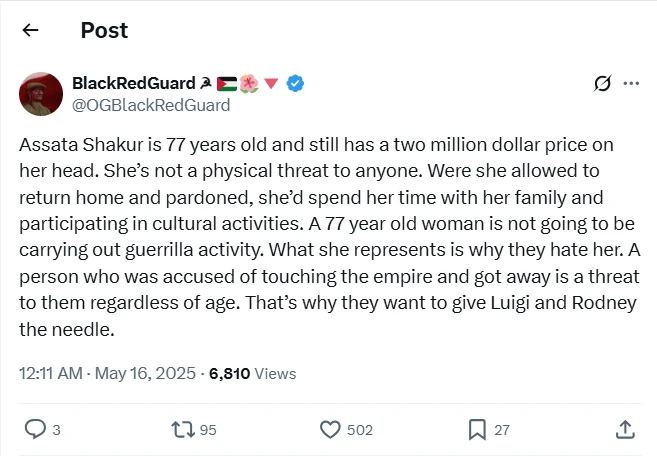This screenshot has width=657, height=456.
Task: Click the 95 reposts count
Action: 208,430
